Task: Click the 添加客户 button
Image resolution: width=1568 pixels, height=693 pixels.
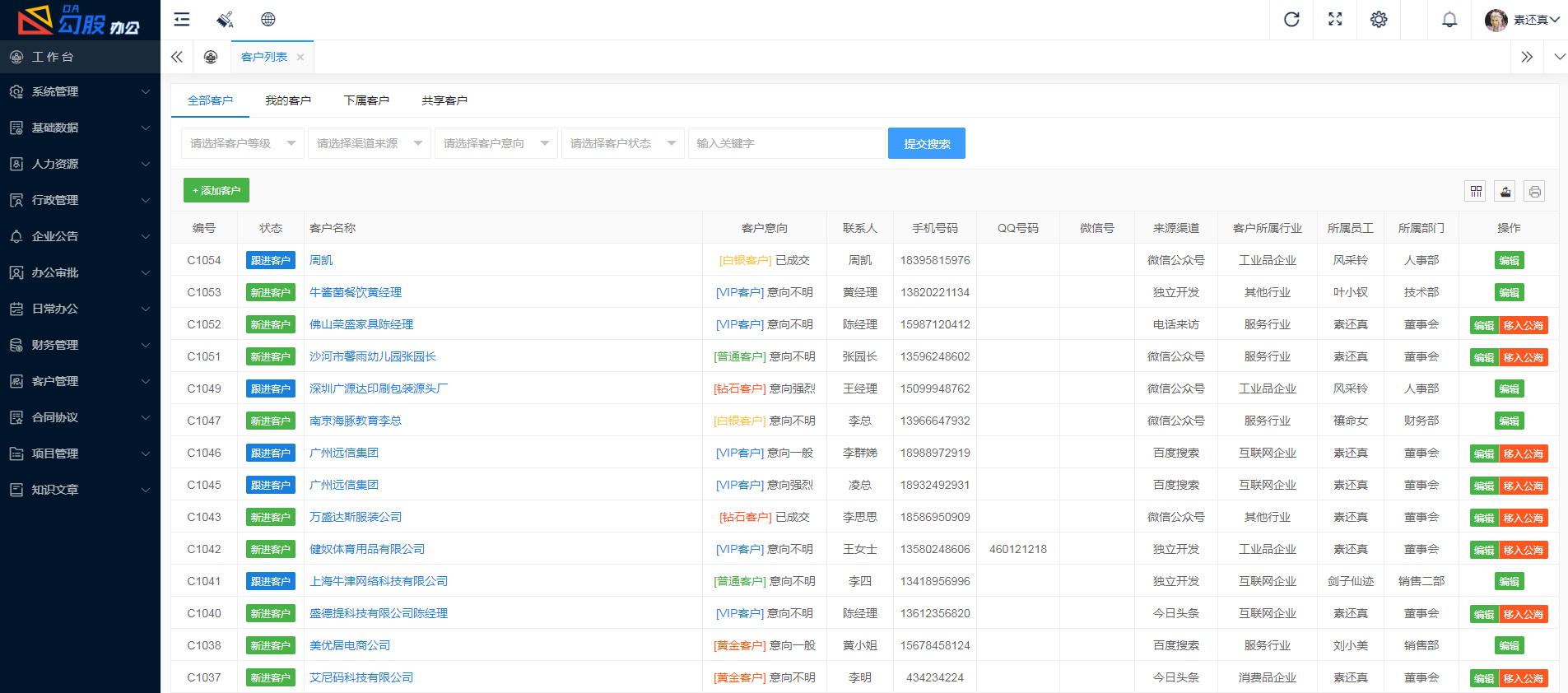Action: (216, 190)
